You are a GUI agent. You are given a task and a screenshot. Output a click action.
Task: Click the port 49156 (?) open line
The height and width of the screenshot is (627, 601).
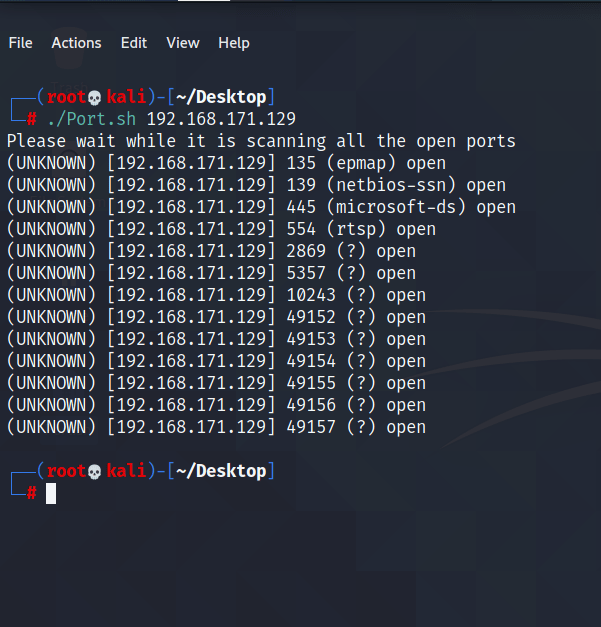coord(216,405)
